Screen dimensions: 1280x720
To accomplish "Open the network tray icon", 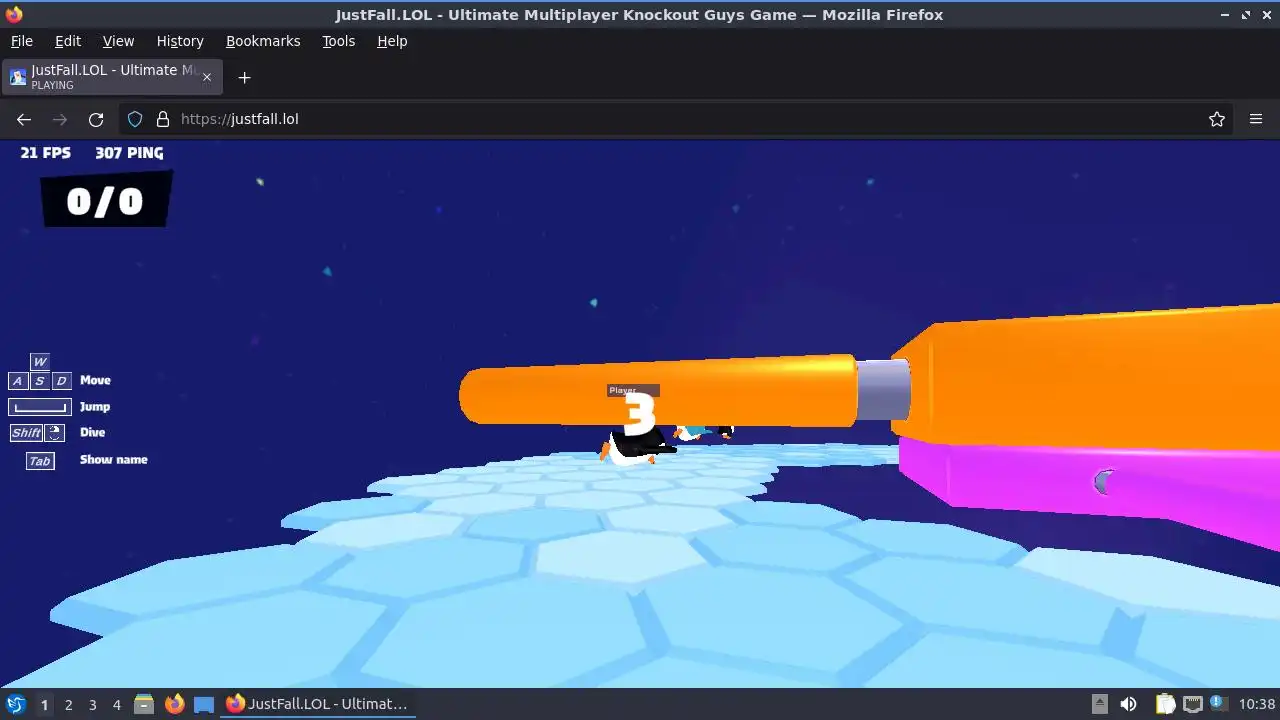I will coord(1192,704).
